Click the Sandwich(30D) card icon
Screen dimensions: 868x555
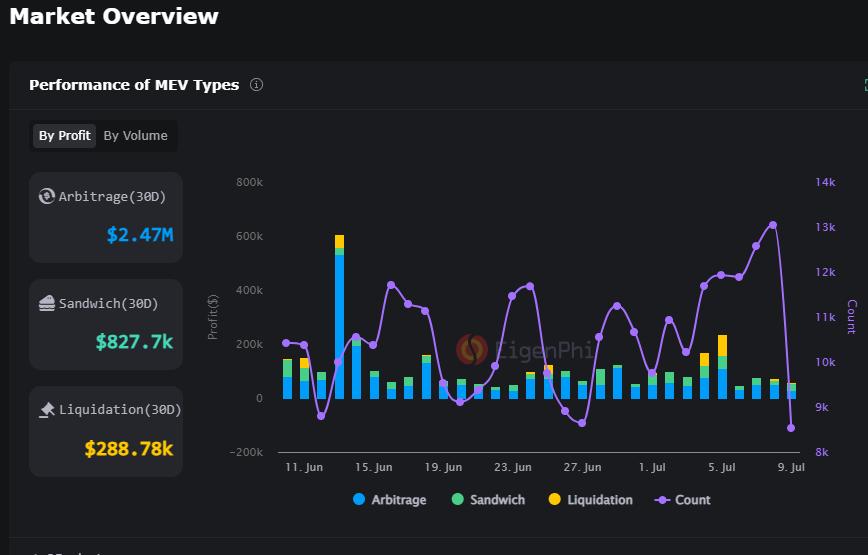[x=47, y=303]
